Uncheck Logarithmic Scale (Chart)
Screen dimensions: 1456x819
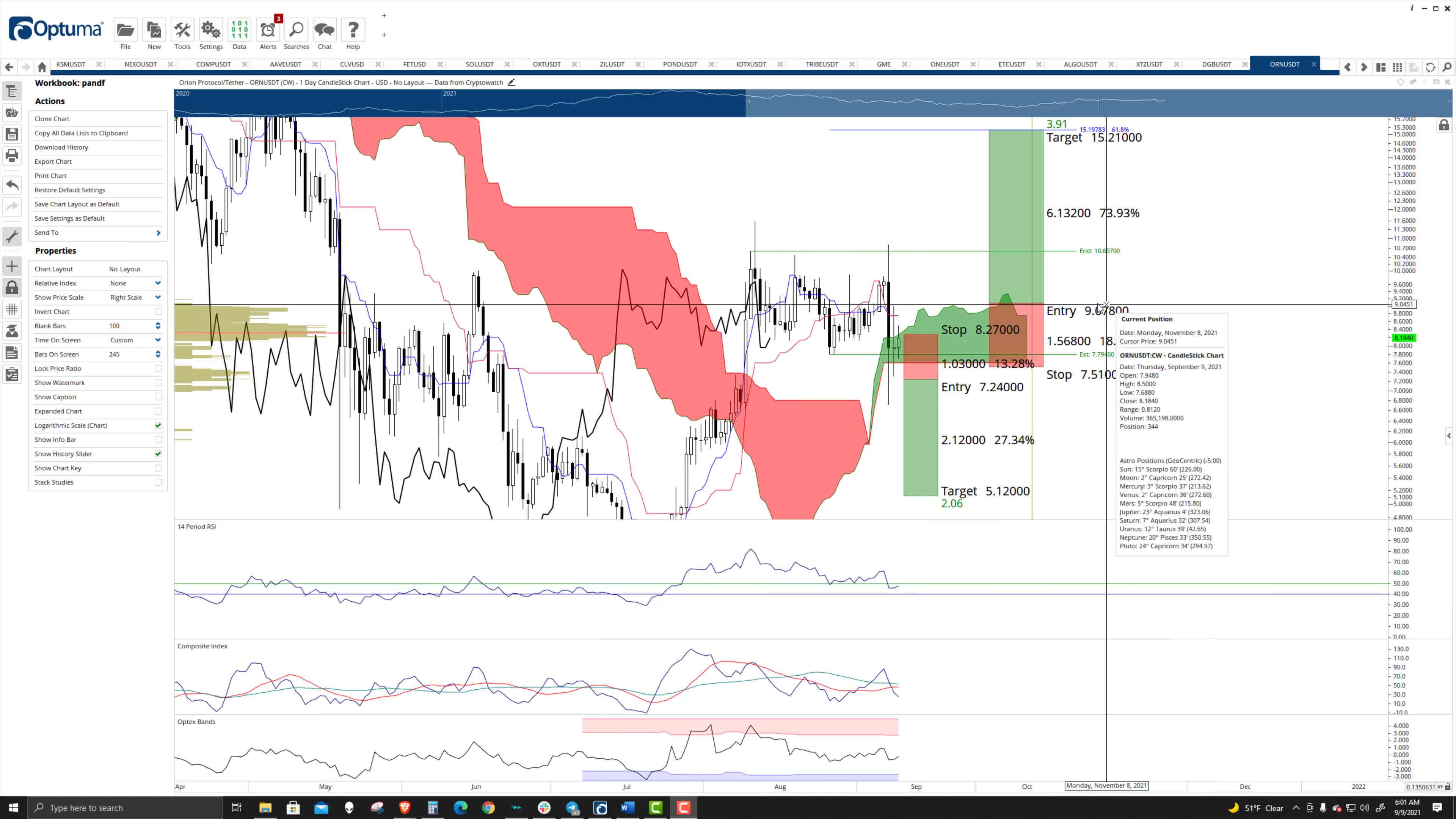tap(158, 425)
